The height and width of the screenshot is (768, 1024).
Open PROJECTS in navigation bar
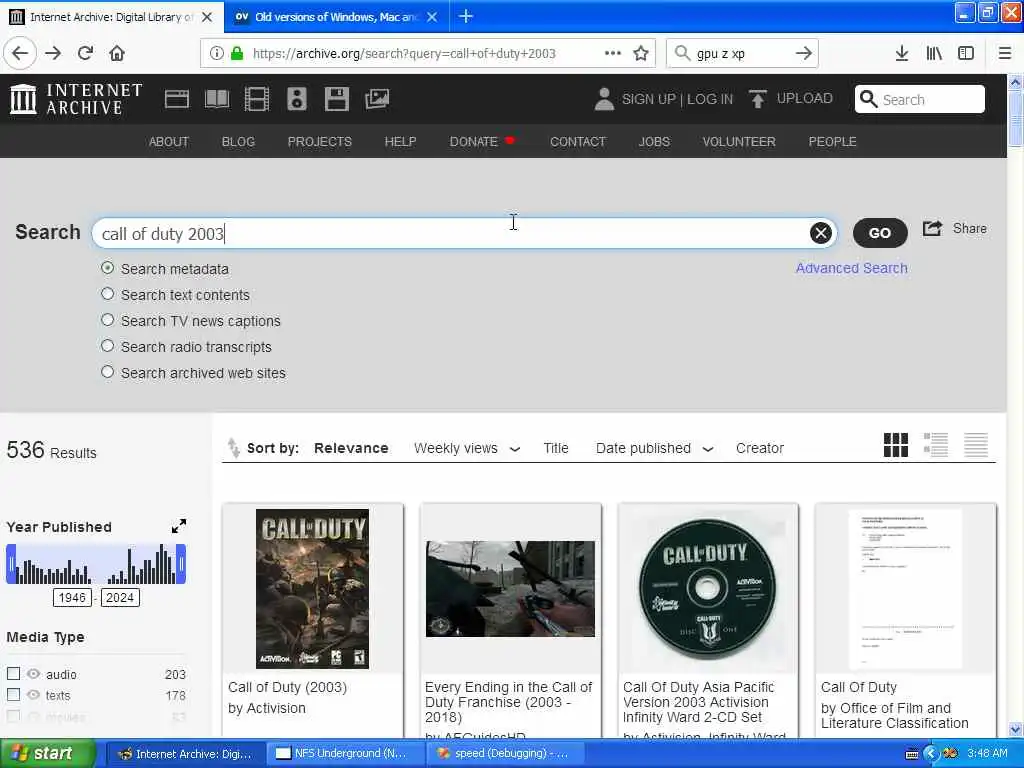pos(319,142)
